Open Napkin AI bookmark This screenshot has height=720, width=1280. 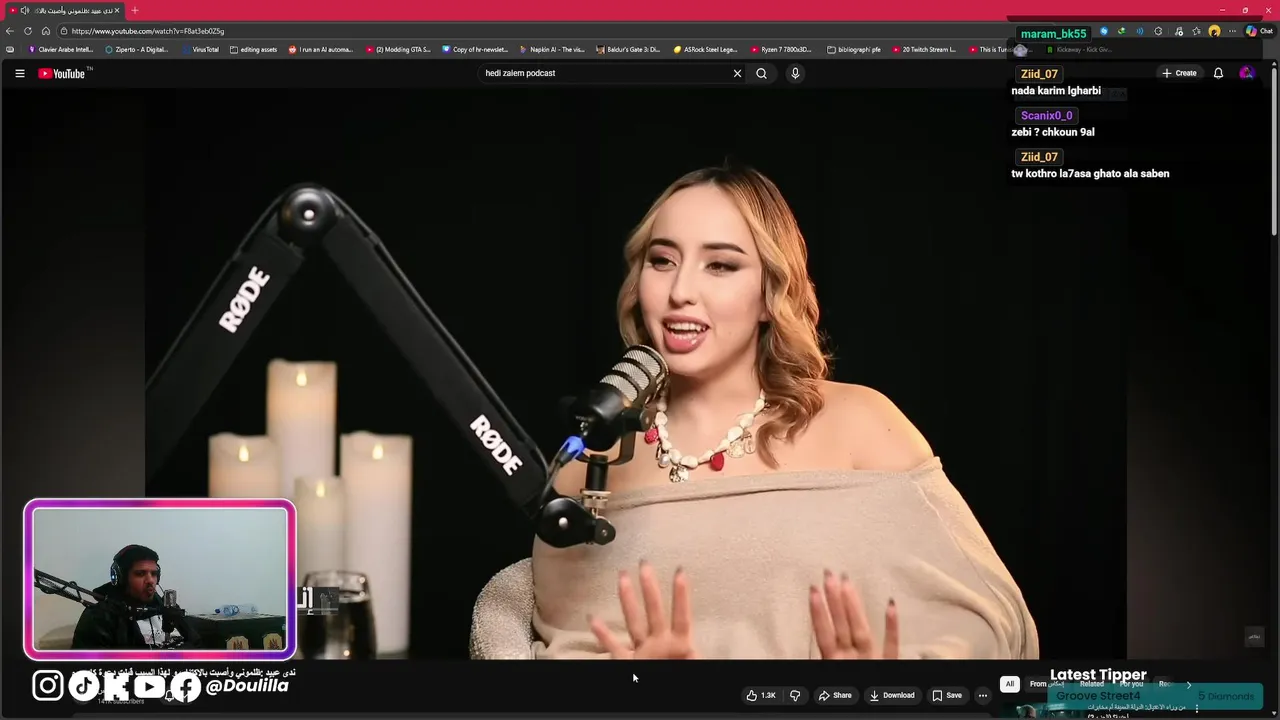click(x=552, y=49)
